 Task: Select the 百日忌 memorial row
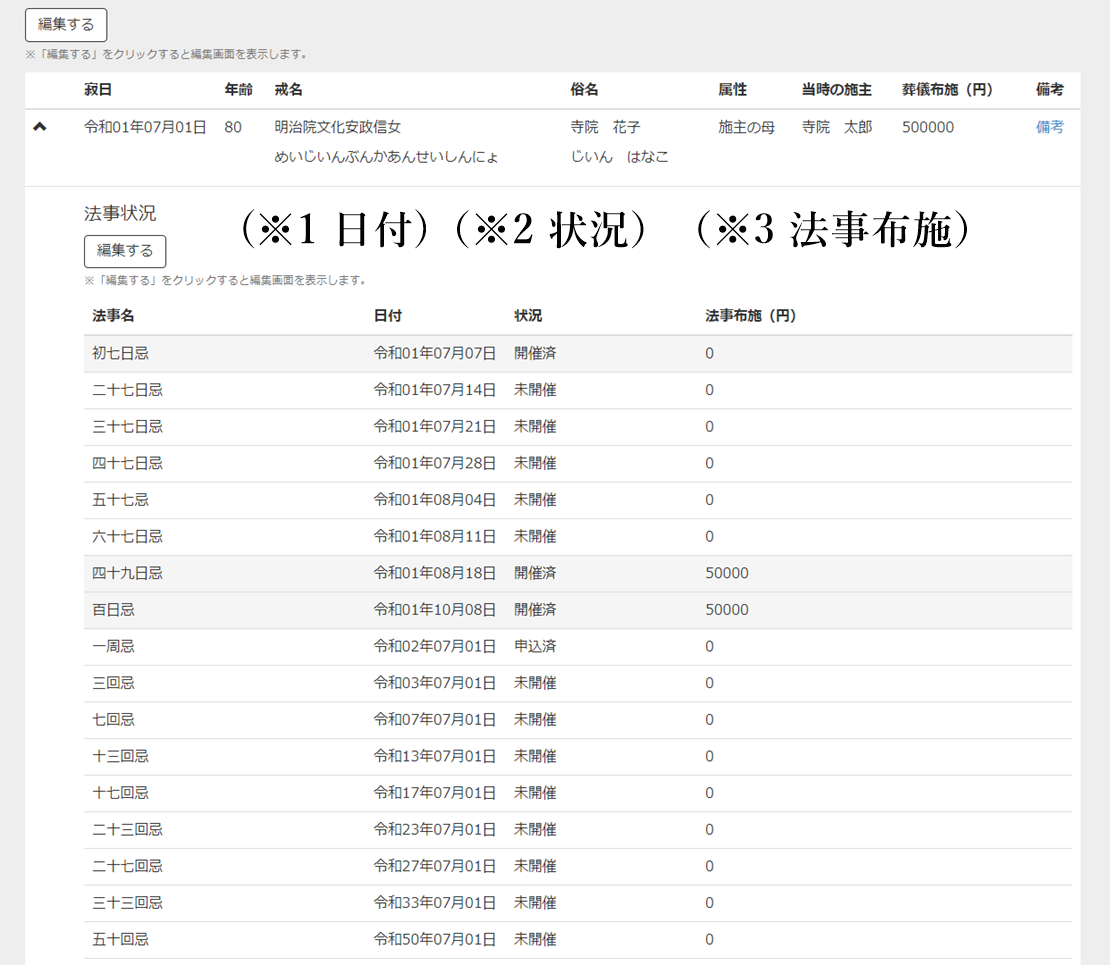113,610
